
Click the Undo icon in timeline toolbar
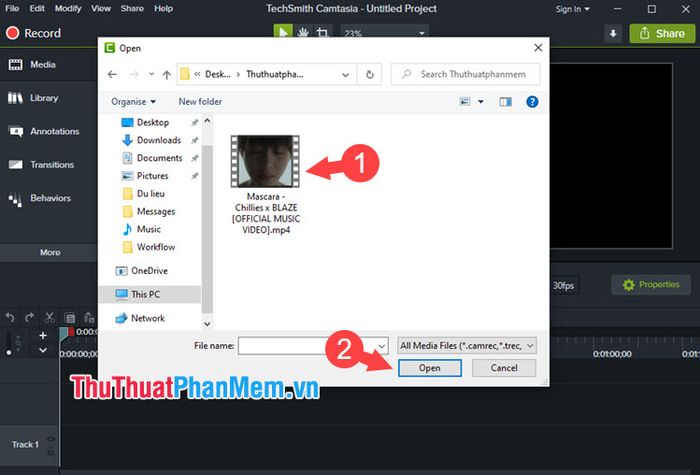pyautogui.click(x=10, y=318)
